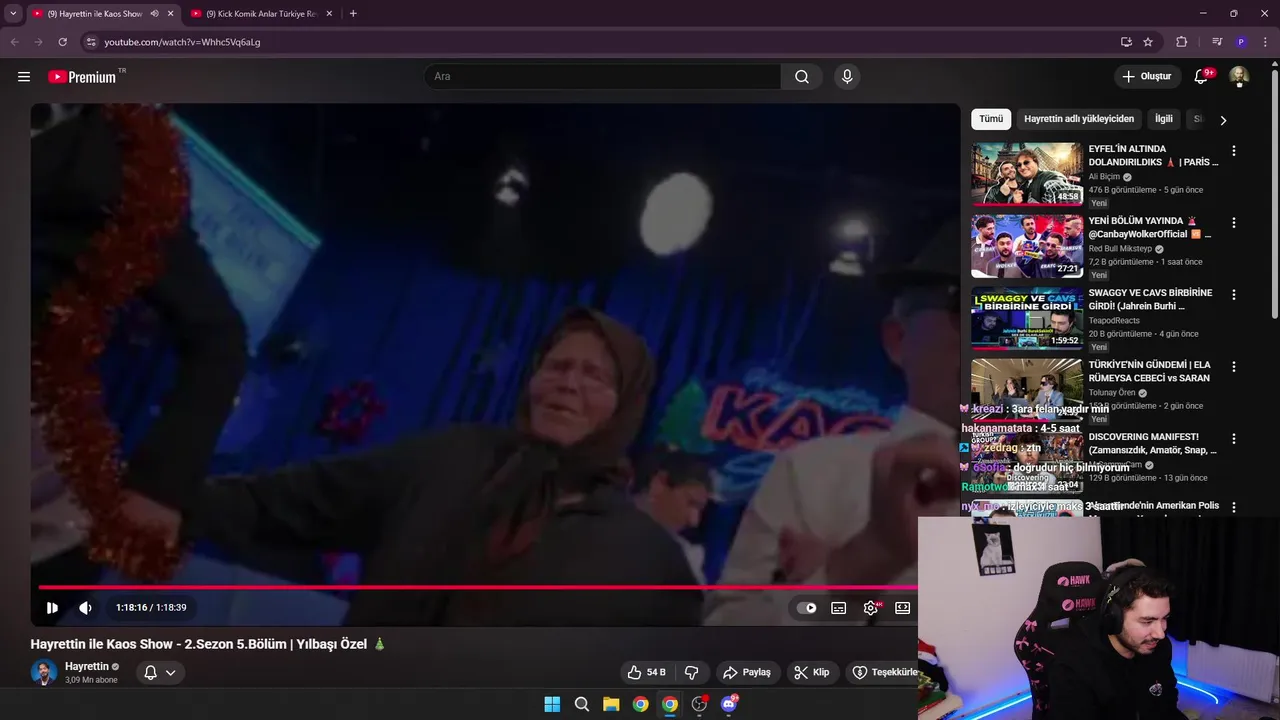
Task: Go back with the browser back arrow
Action: [x=14, y=42]
